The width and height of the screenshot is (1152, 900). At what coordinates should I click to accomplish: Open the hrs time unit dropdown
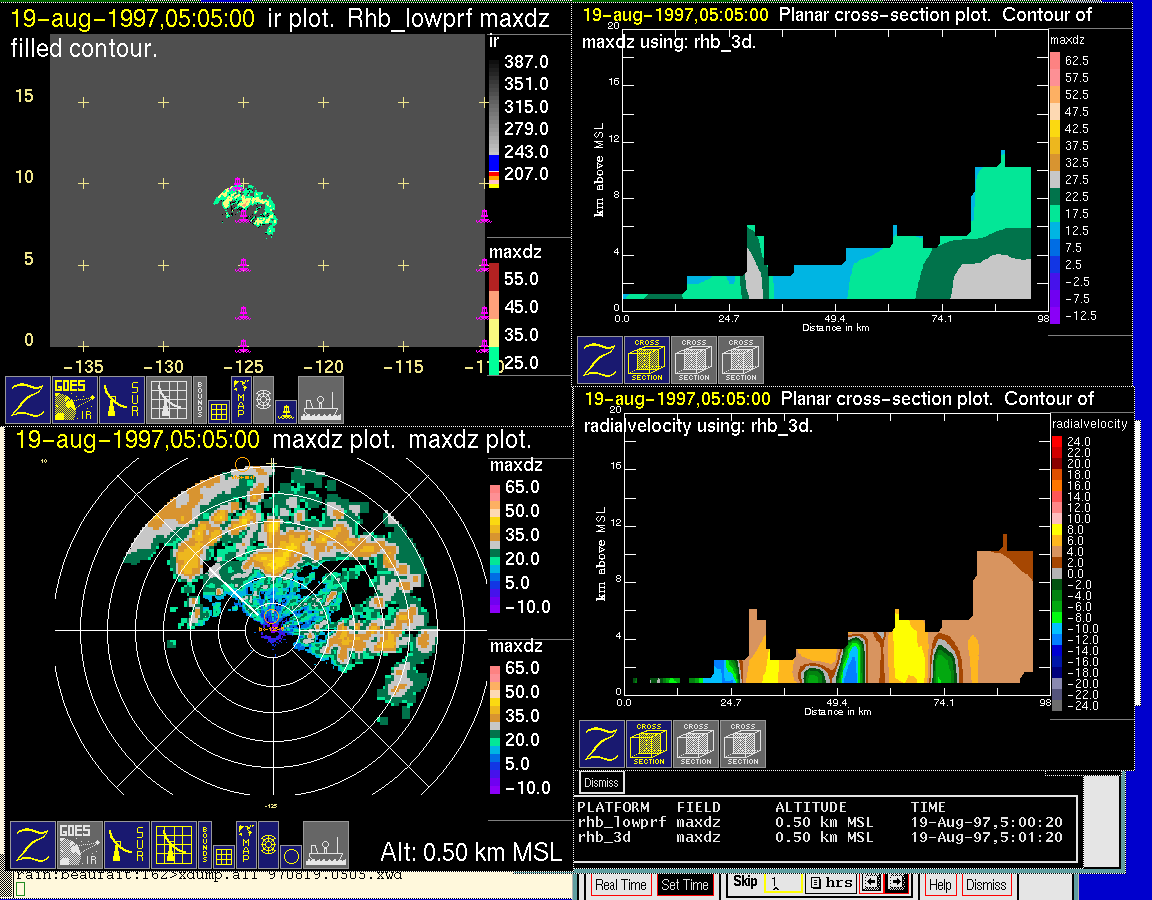point(829,884)
